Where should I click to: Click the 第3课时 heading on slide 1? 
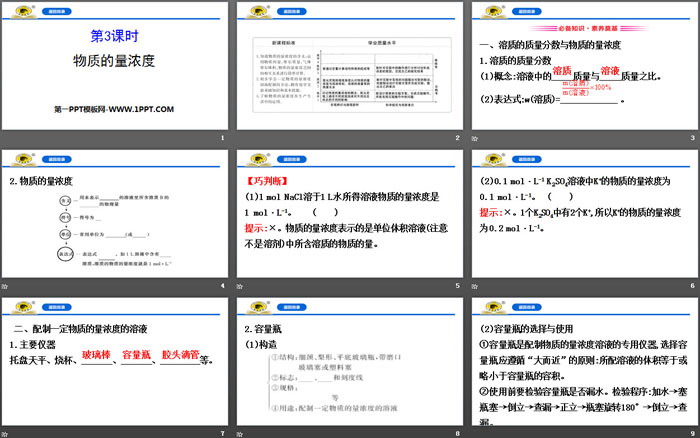115,36
